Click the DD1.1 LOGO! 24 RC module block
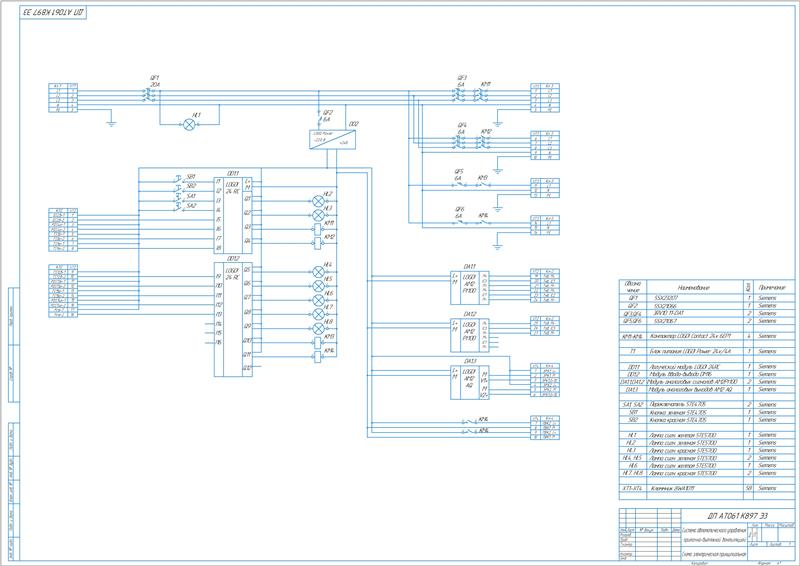The height and width of the screenshot is (566, 800). [233, 215]
